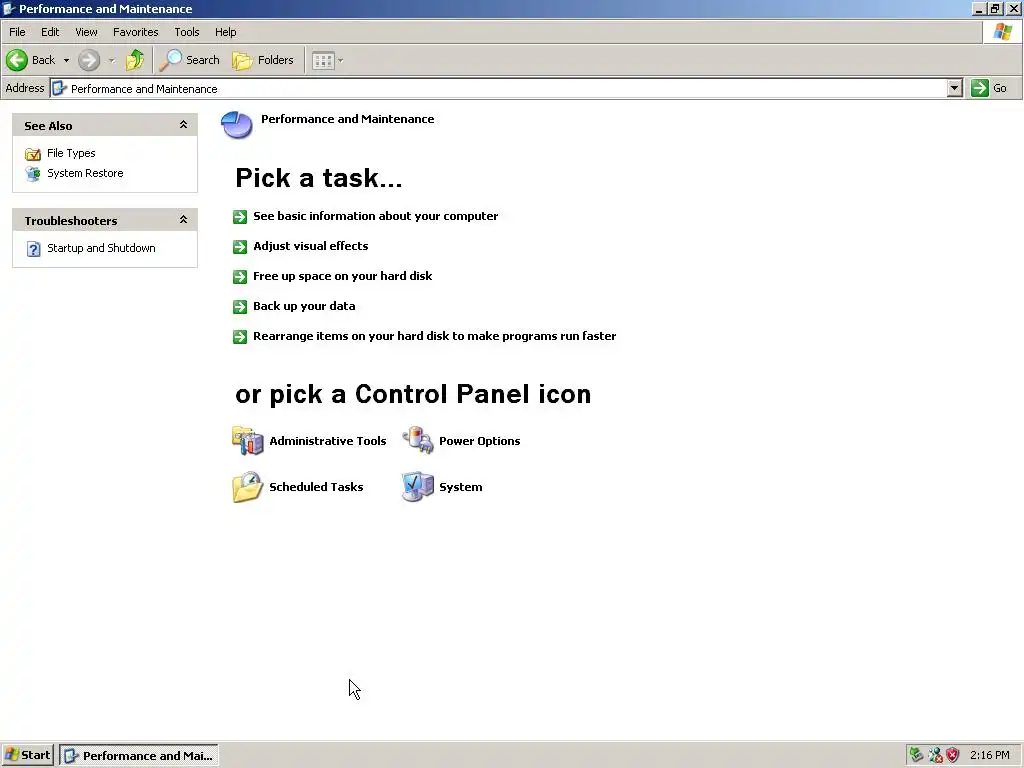This screenshot has height=768, width=1024.
Task: Click the Performance and Maintenance pie-chart icon
Action: [x=236, y=124]
